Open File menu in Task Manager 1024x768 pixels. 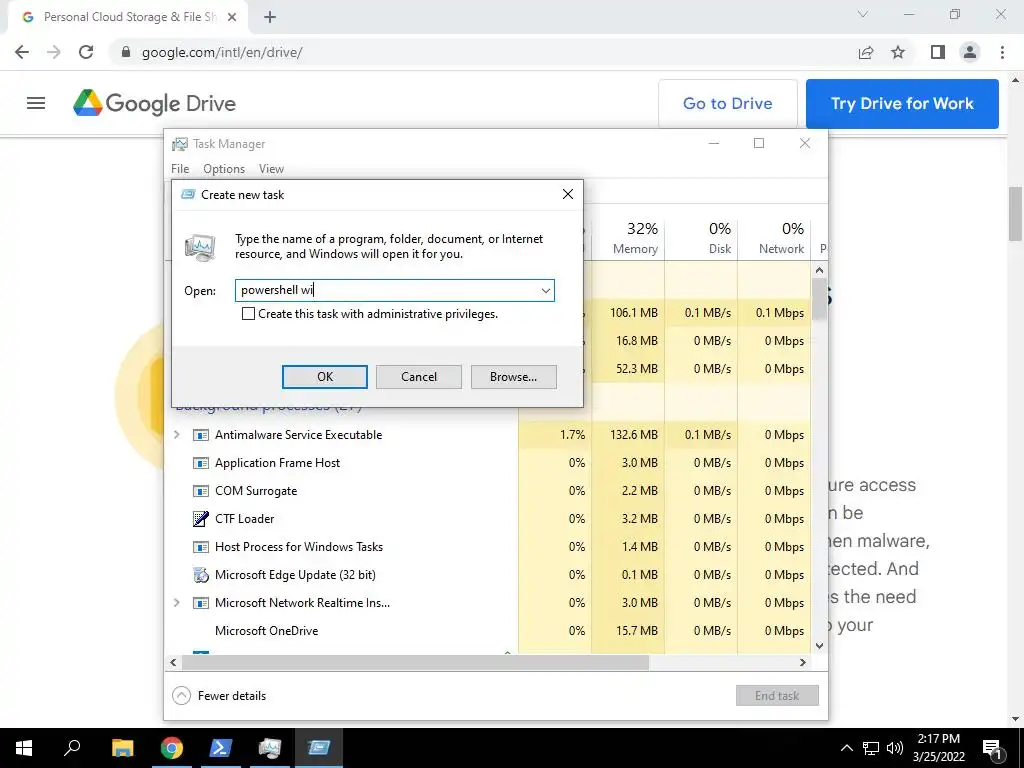180,168
